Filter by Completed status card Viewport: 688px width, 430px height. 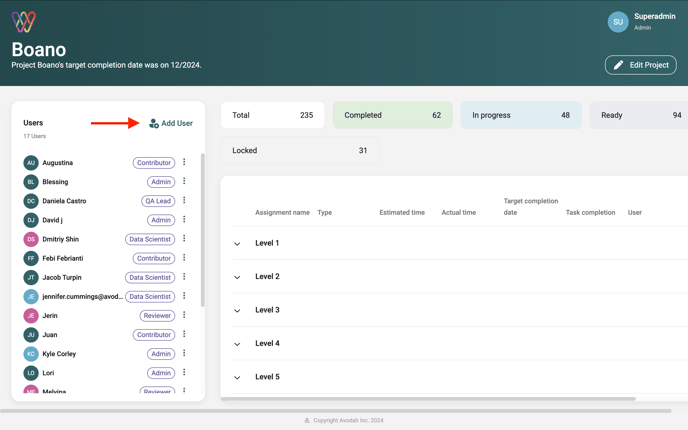coord(392,115)
